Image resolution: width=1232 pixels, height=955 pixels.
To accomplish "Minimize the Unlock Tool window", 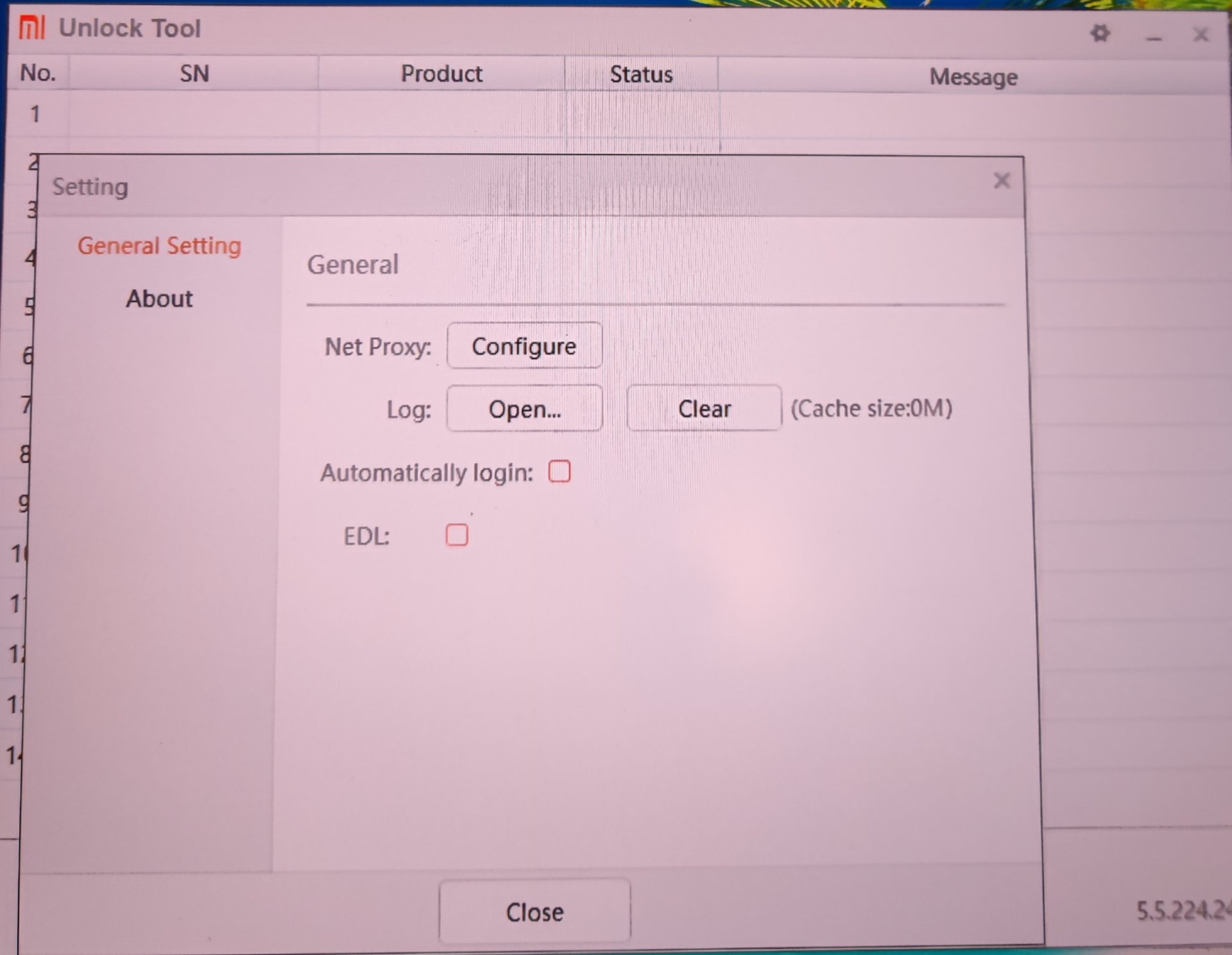I will pyautogui.click(x=1153, y=38).
